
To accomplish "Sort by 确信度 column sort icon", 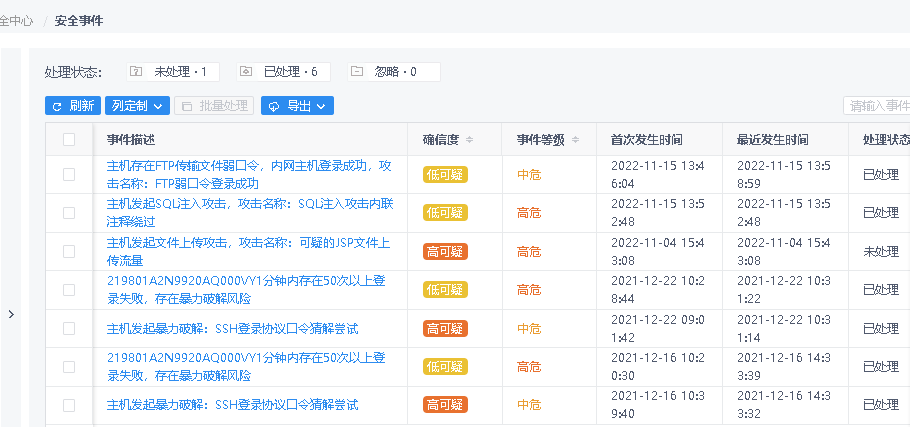I will pos(470,140).
